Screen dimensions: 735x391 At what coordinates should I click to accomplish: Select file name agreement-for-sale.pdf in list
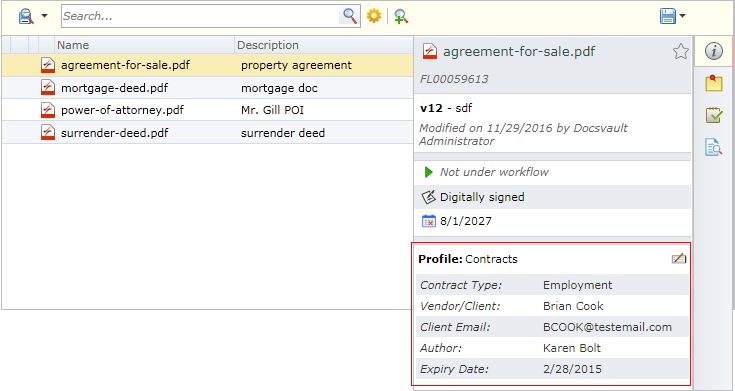coord(126,65)
